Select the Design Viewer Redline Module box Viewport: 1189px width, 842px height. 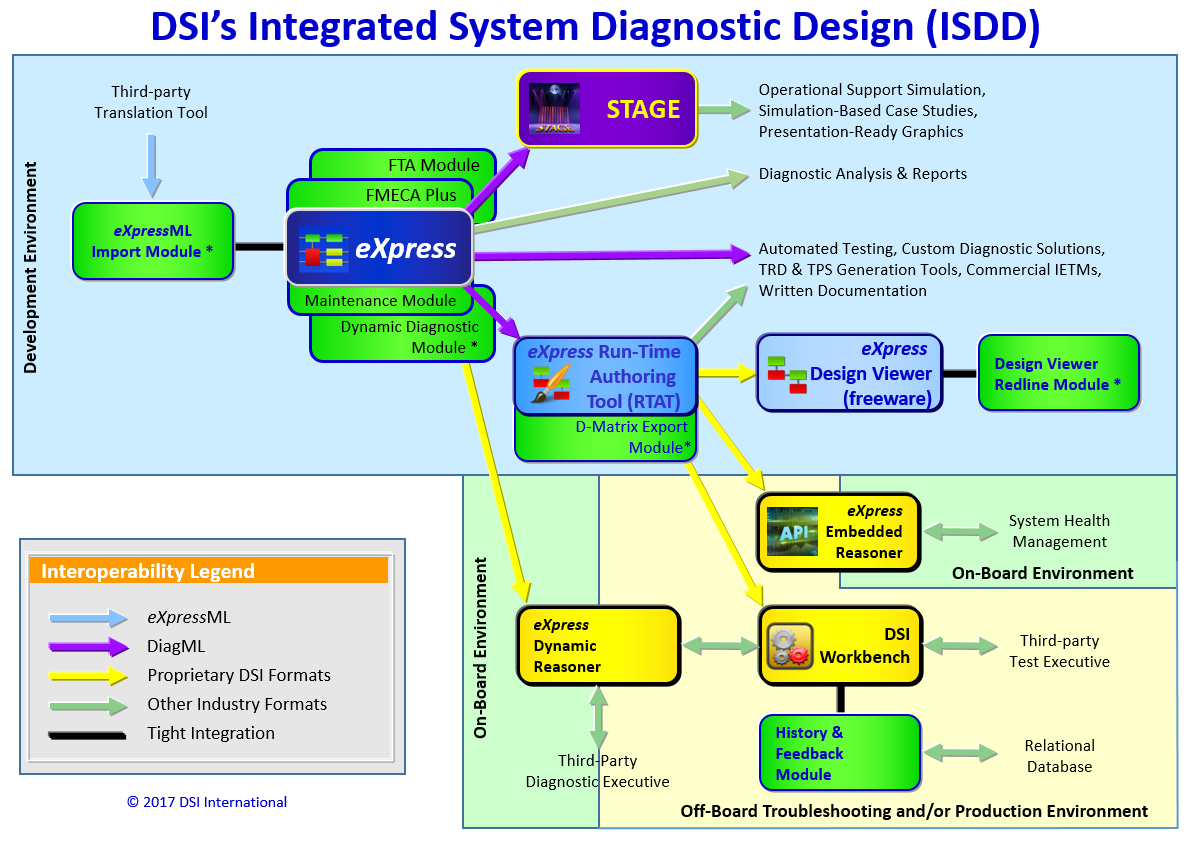[x=1059, y=373]
